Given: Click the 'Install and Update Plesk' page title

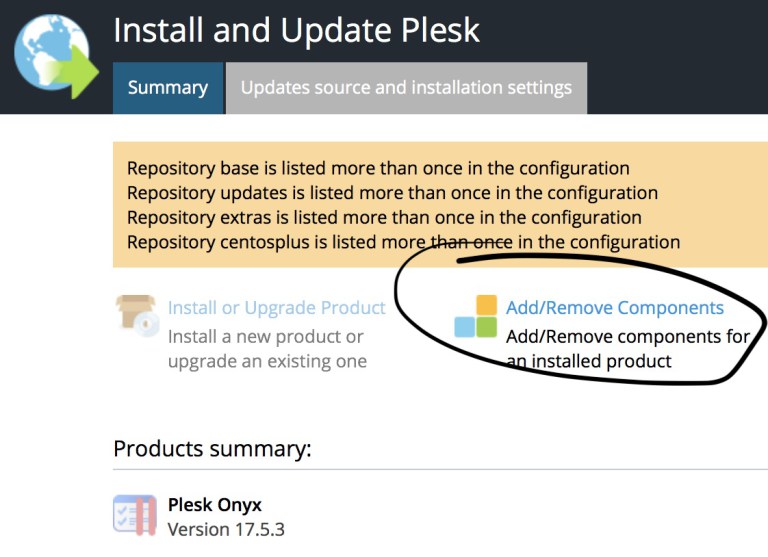Looking at the screenshot, I should pyautogui.click(x=296, y=30).
